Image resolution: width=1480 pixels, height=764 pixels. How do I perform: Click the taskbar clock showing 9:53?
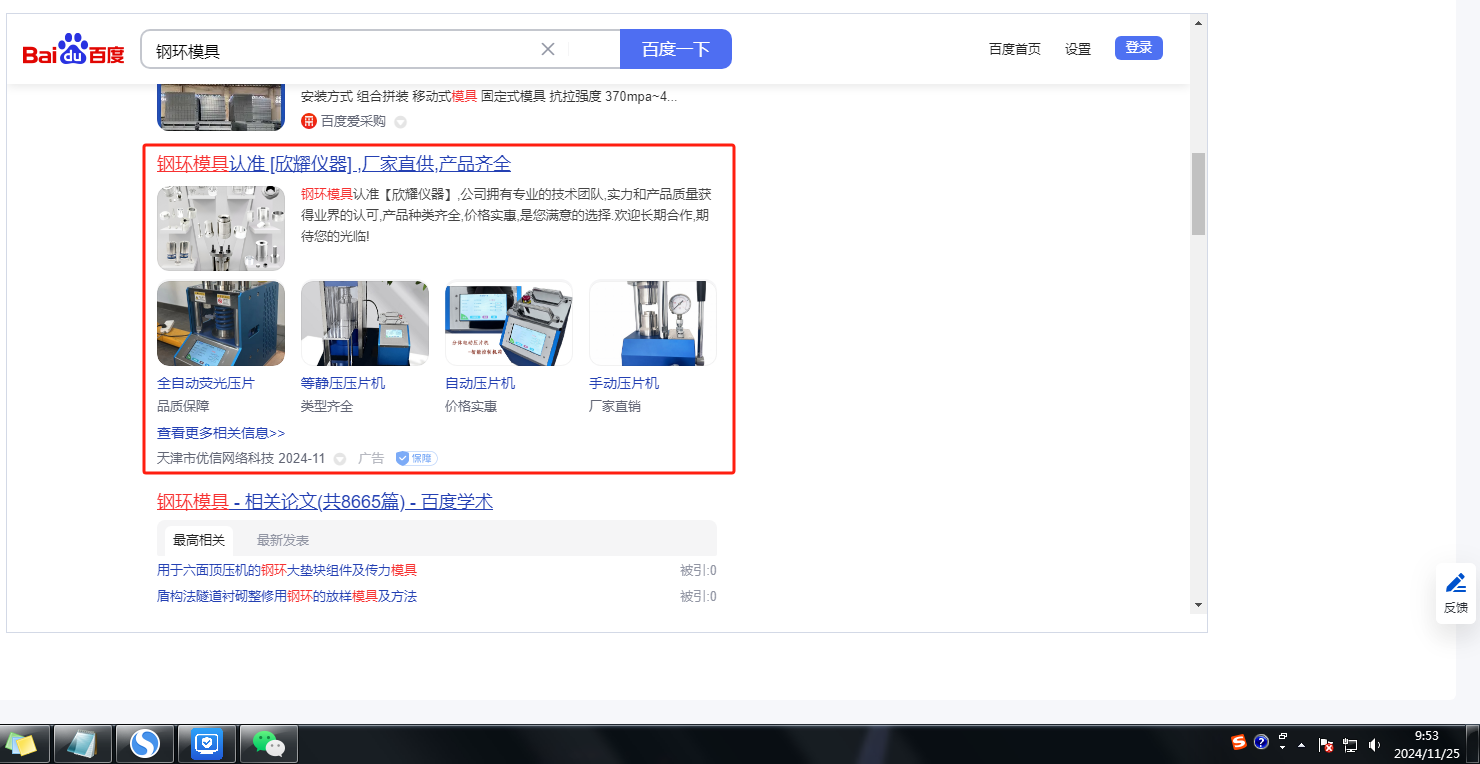1427,744
